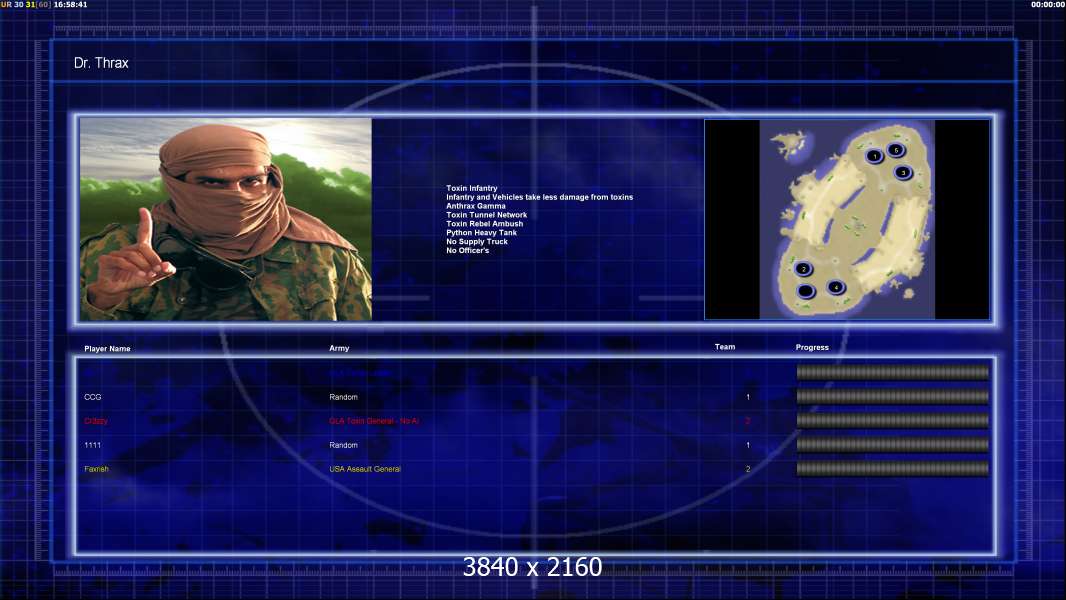Viewport: 1066px width, 600px height.
Task: Click the Dr. Thrax title text
Action: click(x=101, y=63)
